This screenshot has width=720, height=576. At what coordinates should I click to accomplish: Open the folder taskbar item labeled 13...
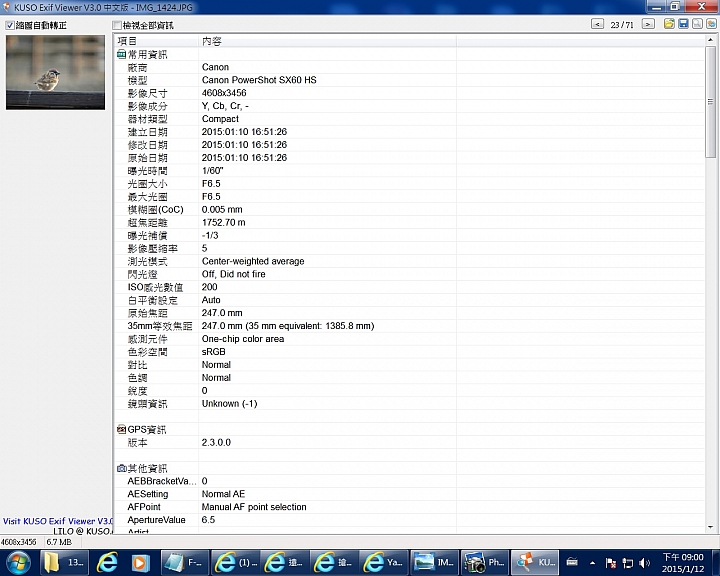[x=64, y=563]
